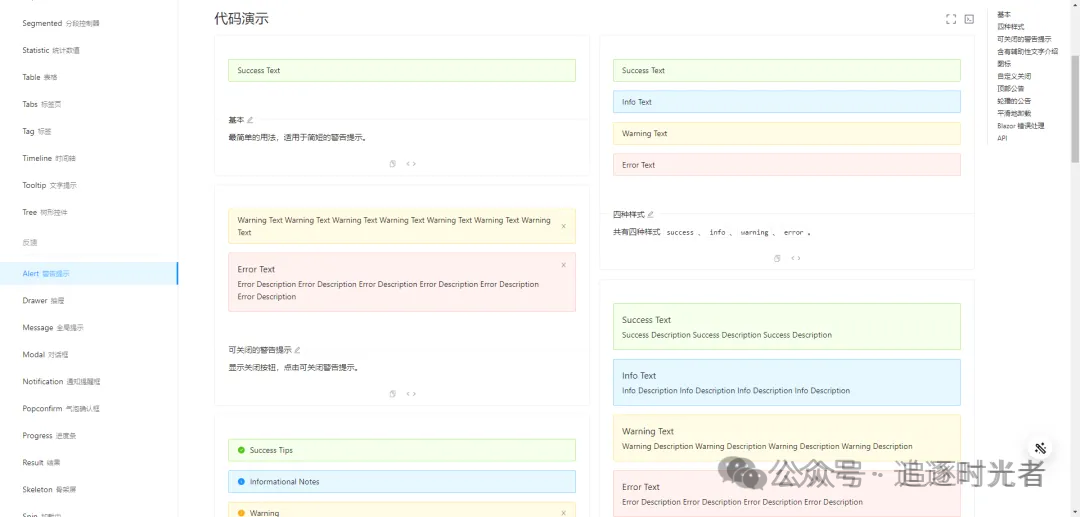Close the Warning Text alert

coord(563,226)
